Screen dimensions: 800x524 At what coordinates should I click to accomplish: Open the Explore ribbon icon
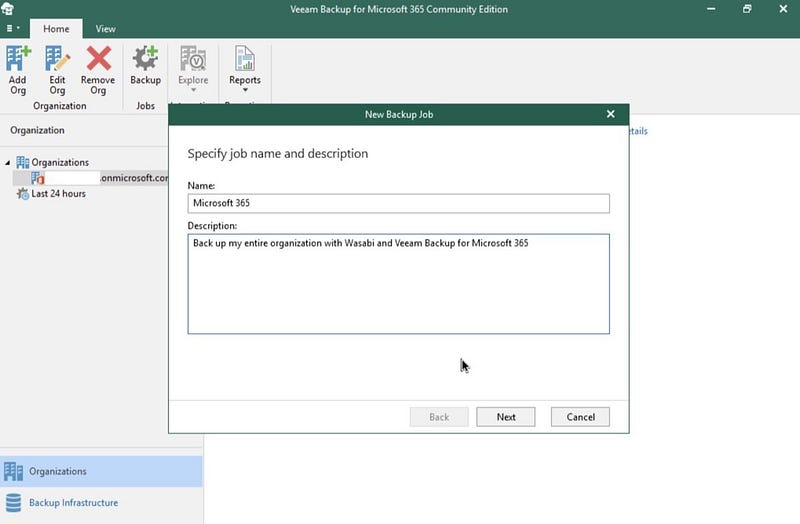pos(193,58)
